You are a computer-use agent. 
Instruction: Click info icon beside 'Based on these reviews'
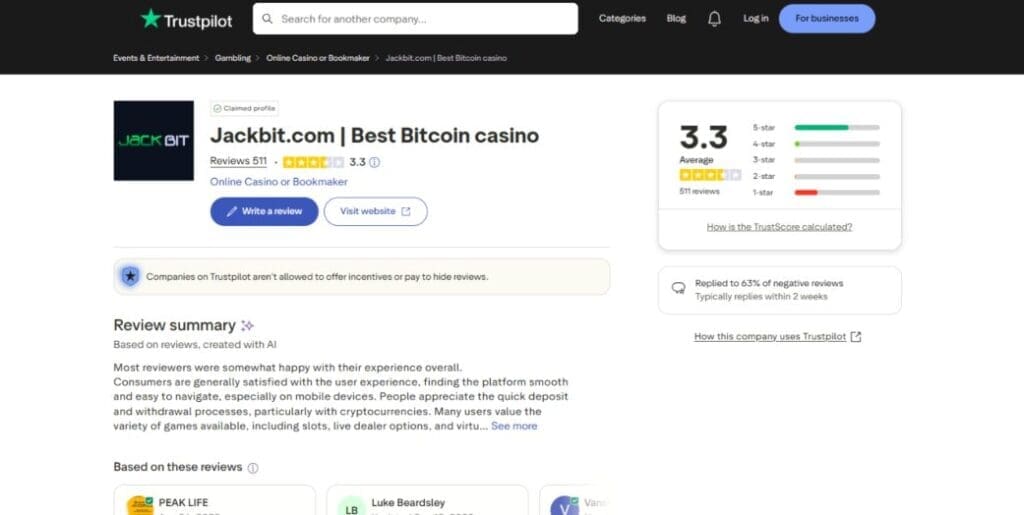pyautogui.click(x=253, y=467)
